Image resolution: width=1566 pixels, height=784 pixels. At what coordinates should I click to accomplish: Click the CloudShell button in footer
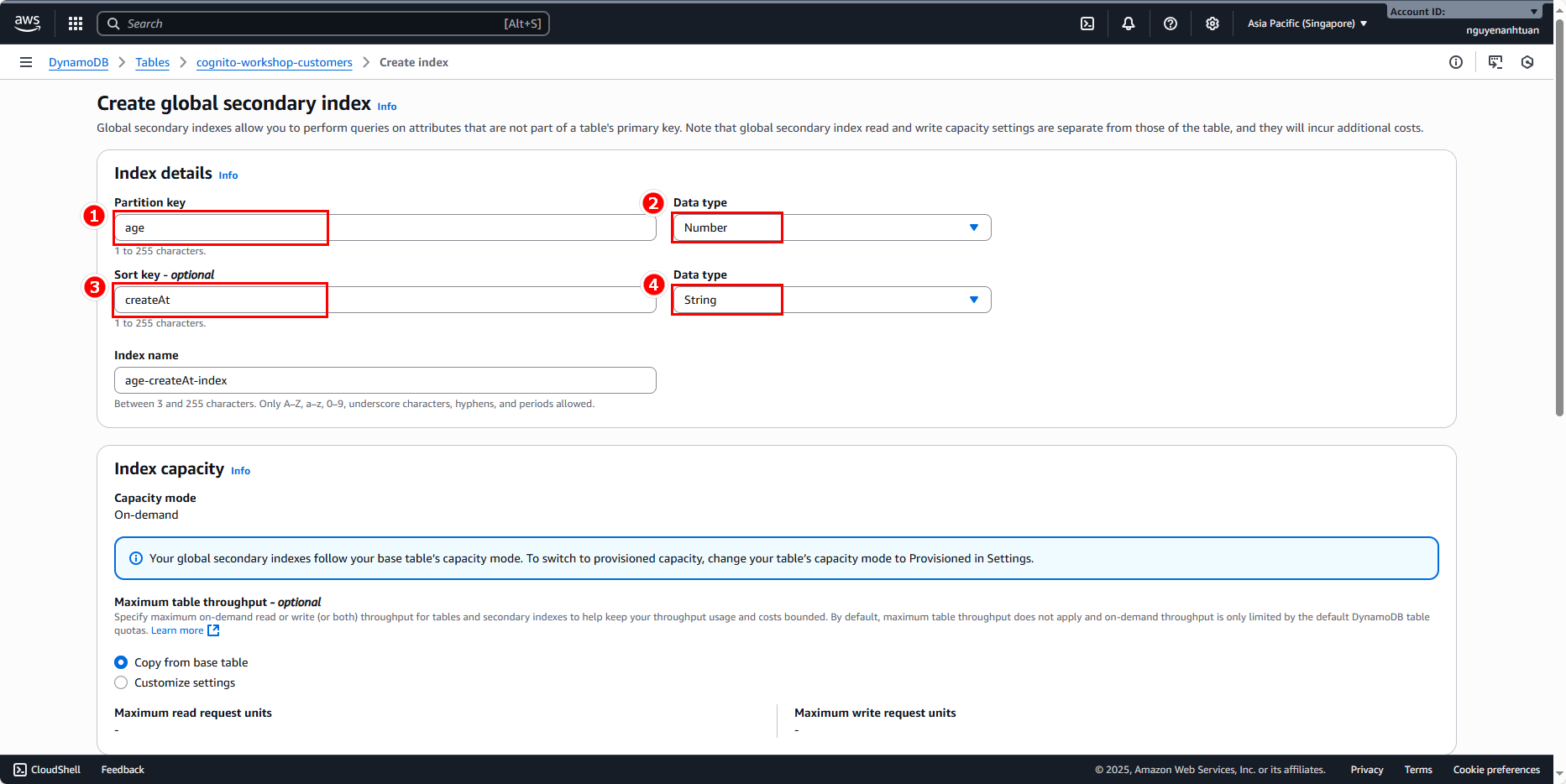pos(47,770)
